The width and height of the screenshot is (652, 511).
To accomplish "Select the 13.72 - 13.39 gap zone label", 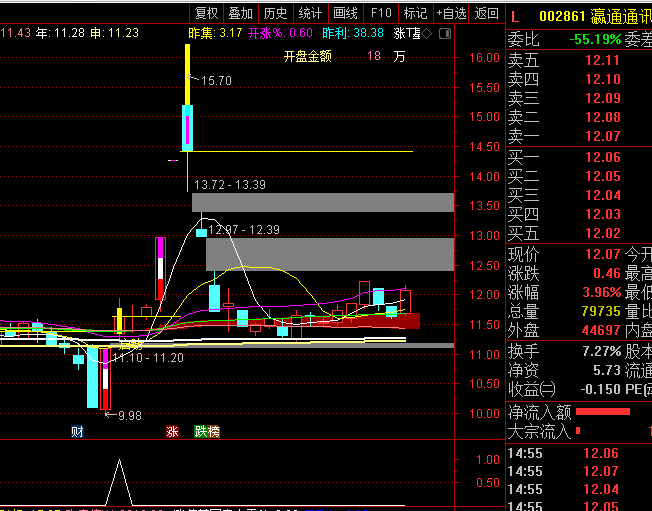I will 230,185.
